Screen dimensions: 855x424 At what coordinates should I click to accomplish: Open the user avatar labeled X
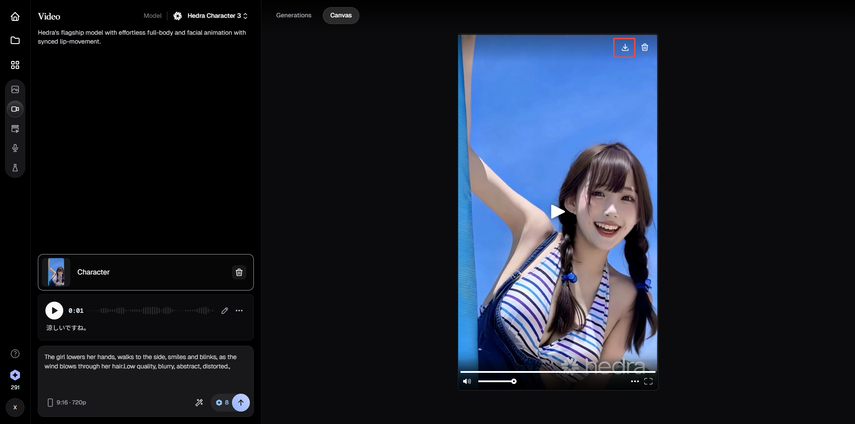click(15, 408)
